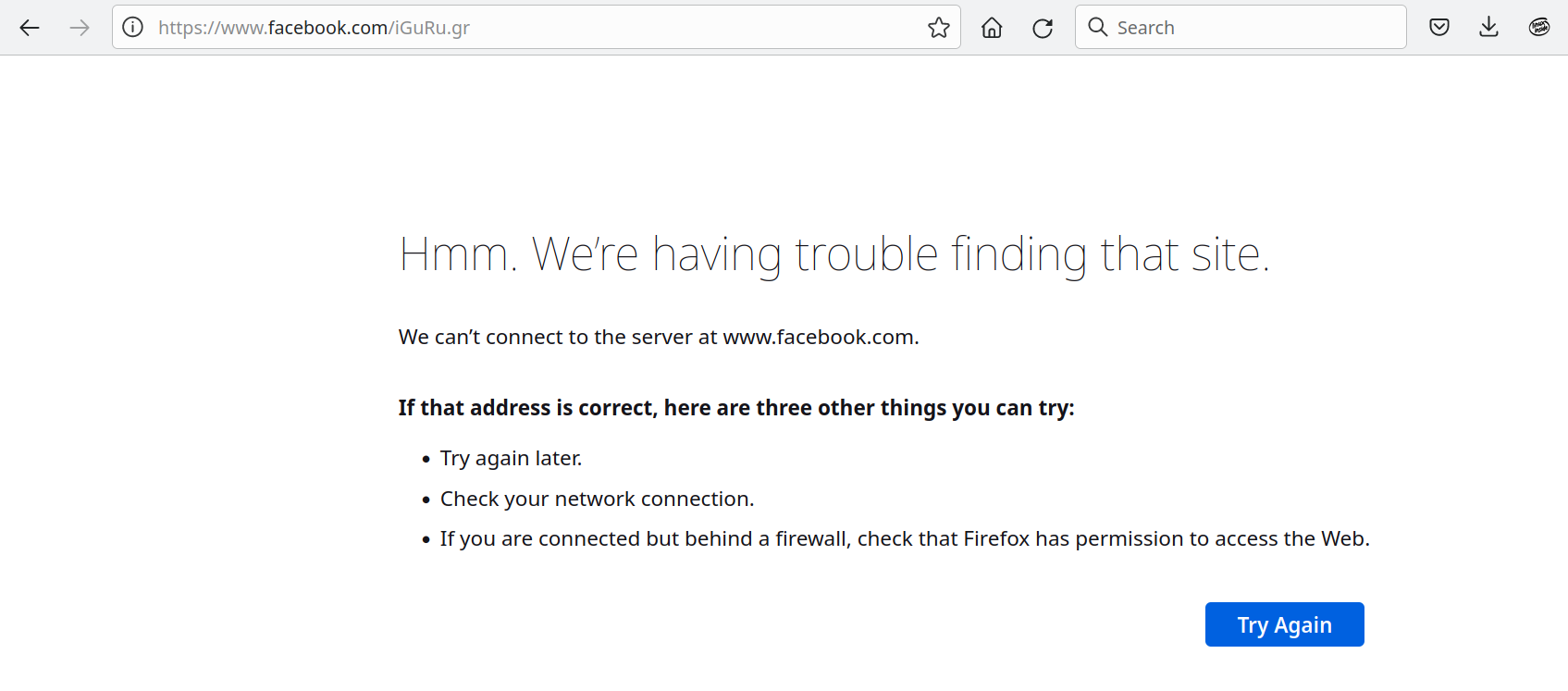Click the bold 'If that address is correct' line

click(736, 408)
